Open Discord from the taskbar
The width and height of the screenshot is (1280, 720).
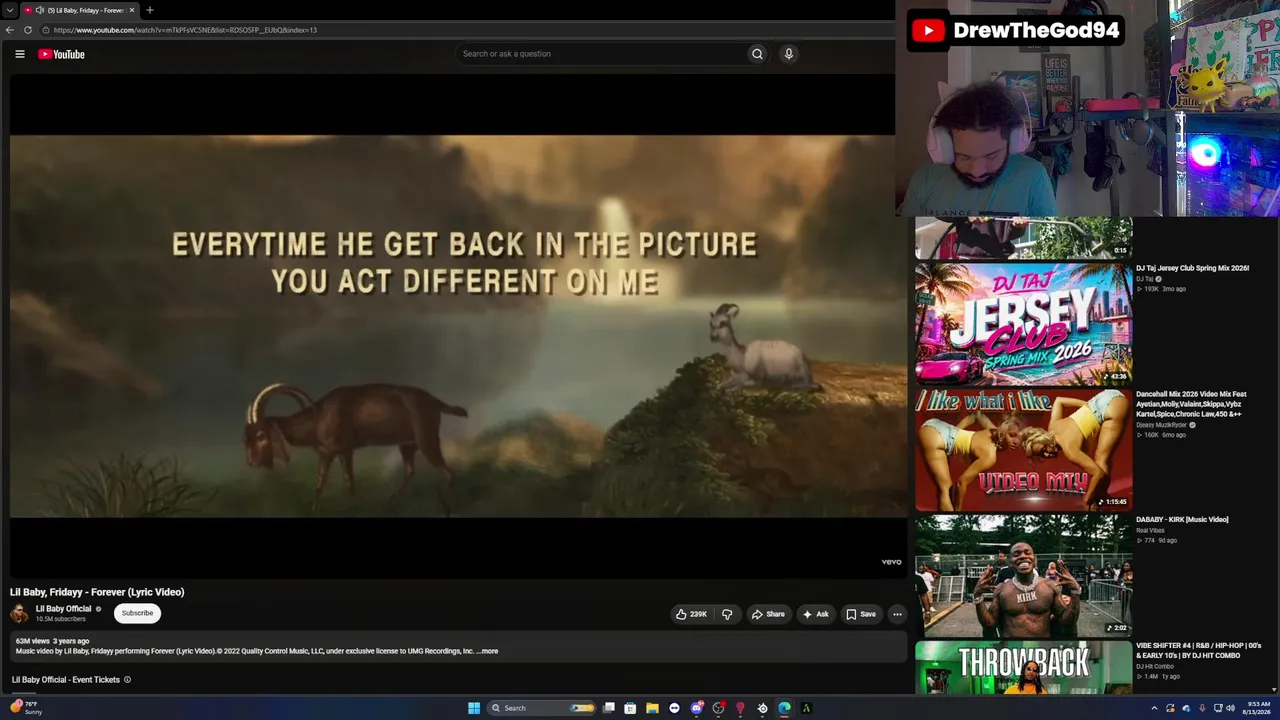(x=696, y=708)
